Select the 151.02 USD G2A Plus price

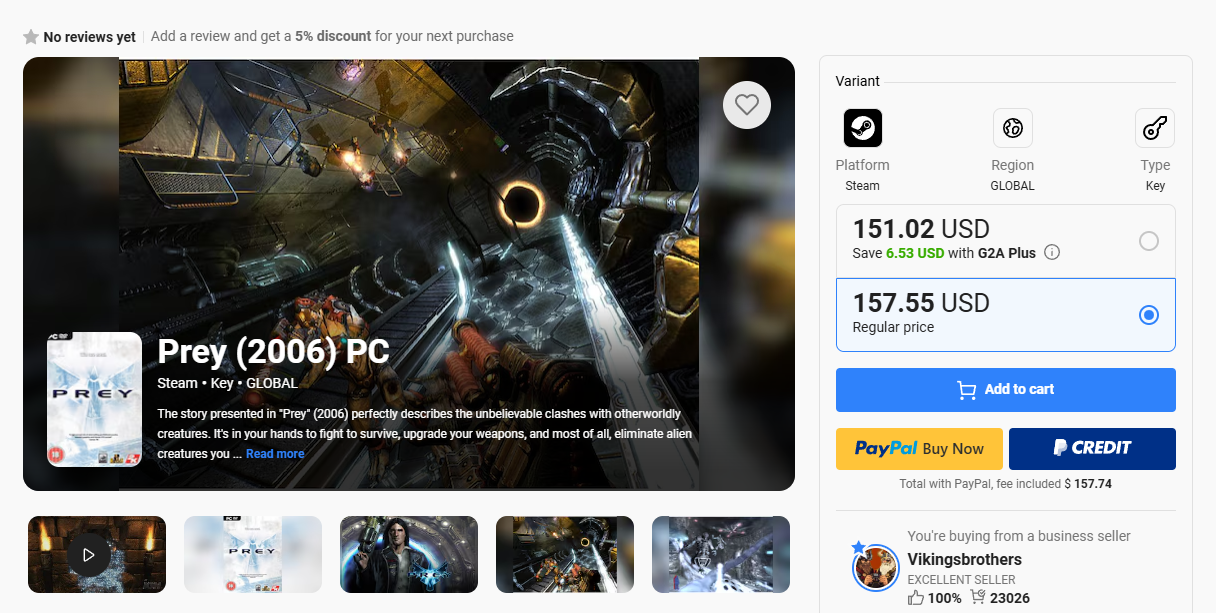[x=1005, y=241]
